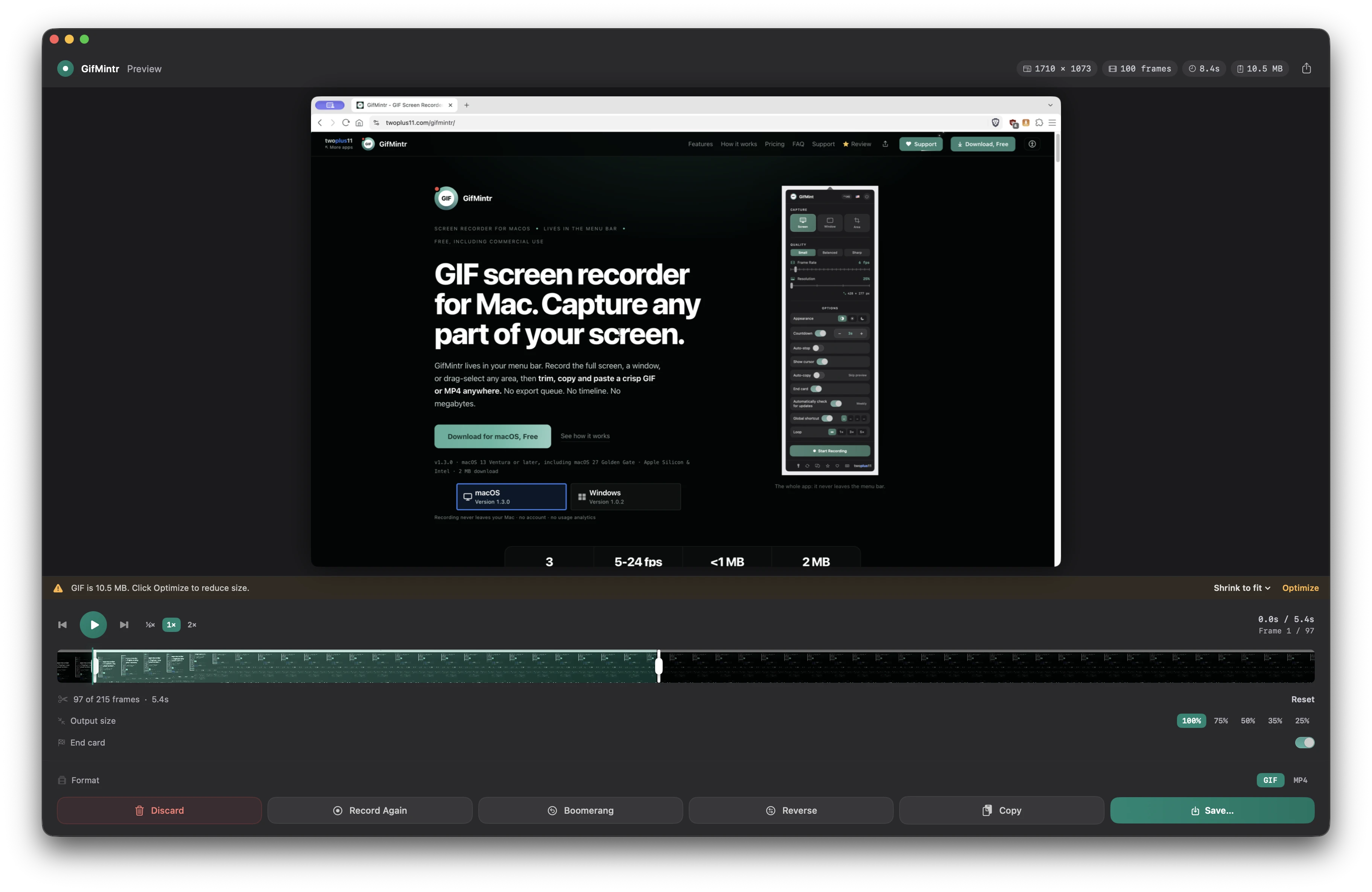
Task: Click the 8.4s duration badge
Action: pyautogui.click(x=1204, y=68)
